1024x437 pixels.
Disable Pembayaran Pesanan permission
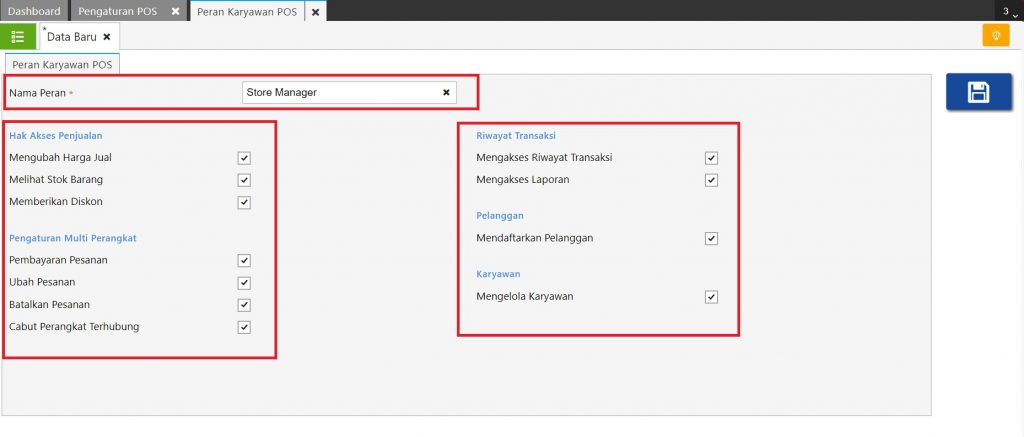(x=244, y=260)
